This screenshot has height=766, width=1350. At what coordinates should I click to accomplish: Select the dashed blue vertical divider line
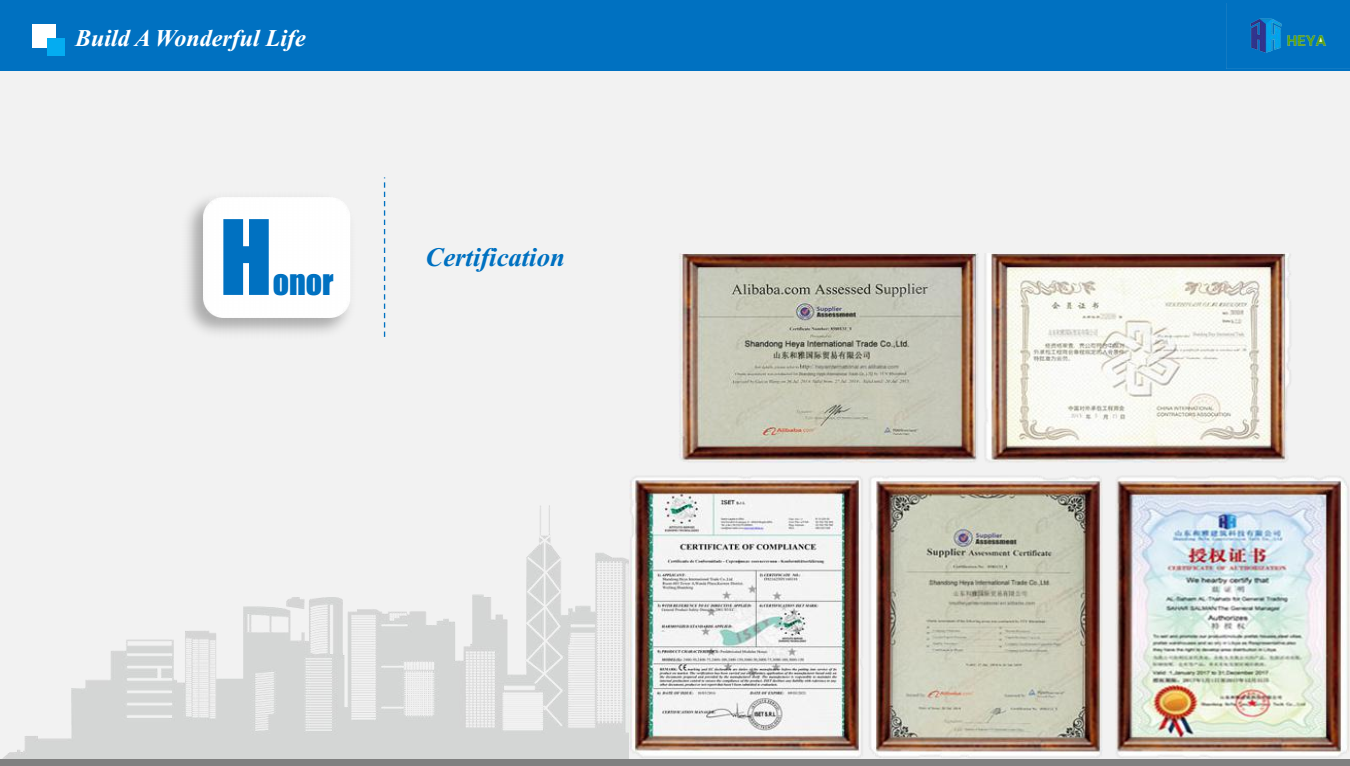(x=385, y=257)
